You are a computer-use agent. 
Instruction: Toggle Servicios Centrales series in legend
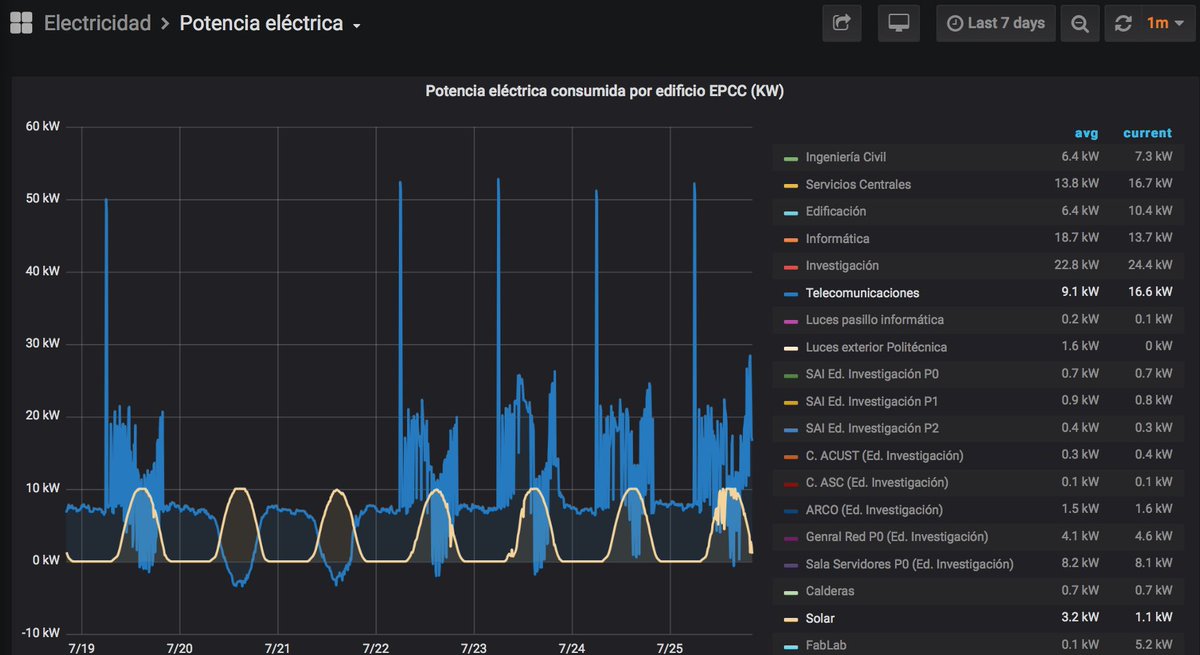click(x=858, y=184)
